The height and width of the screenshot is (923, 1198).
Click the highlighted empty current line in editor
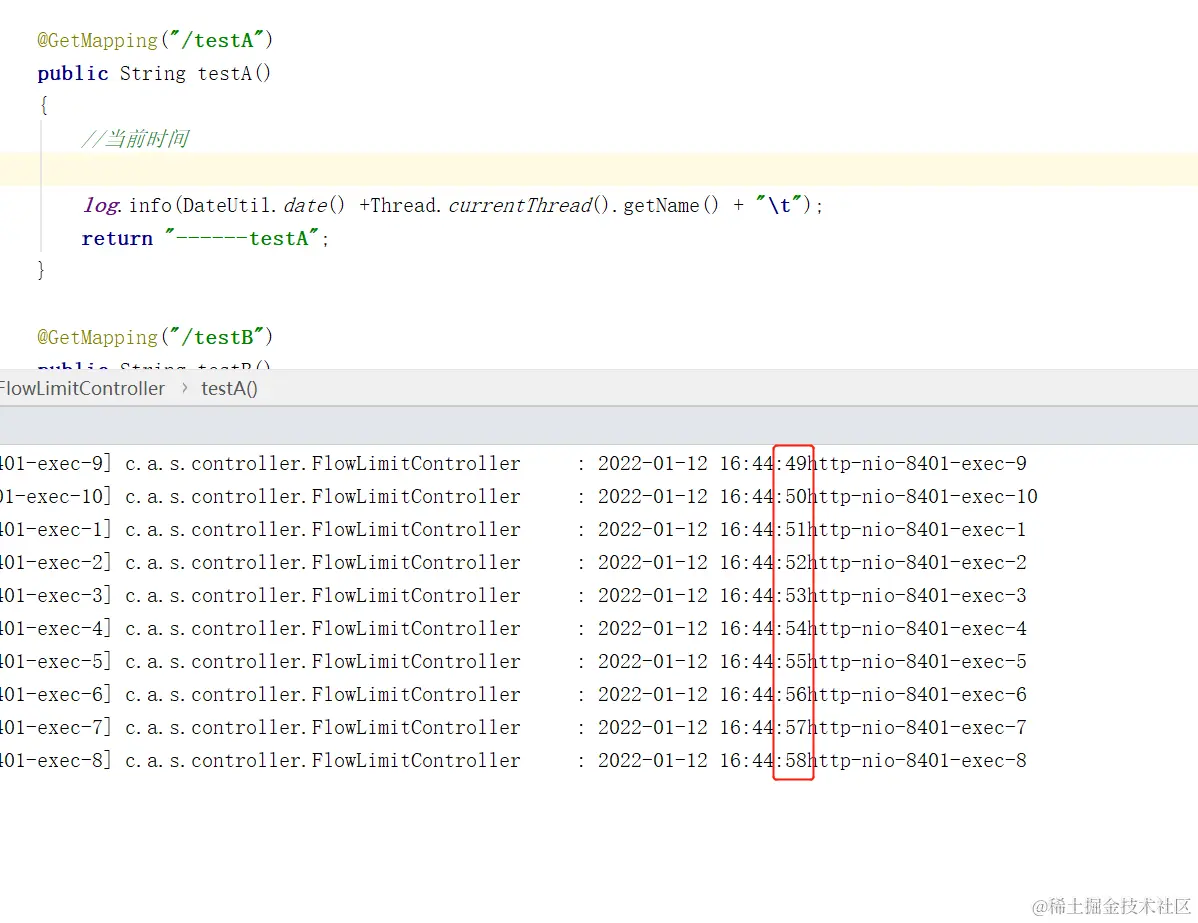pyautogui.click(x=599, y=170)
